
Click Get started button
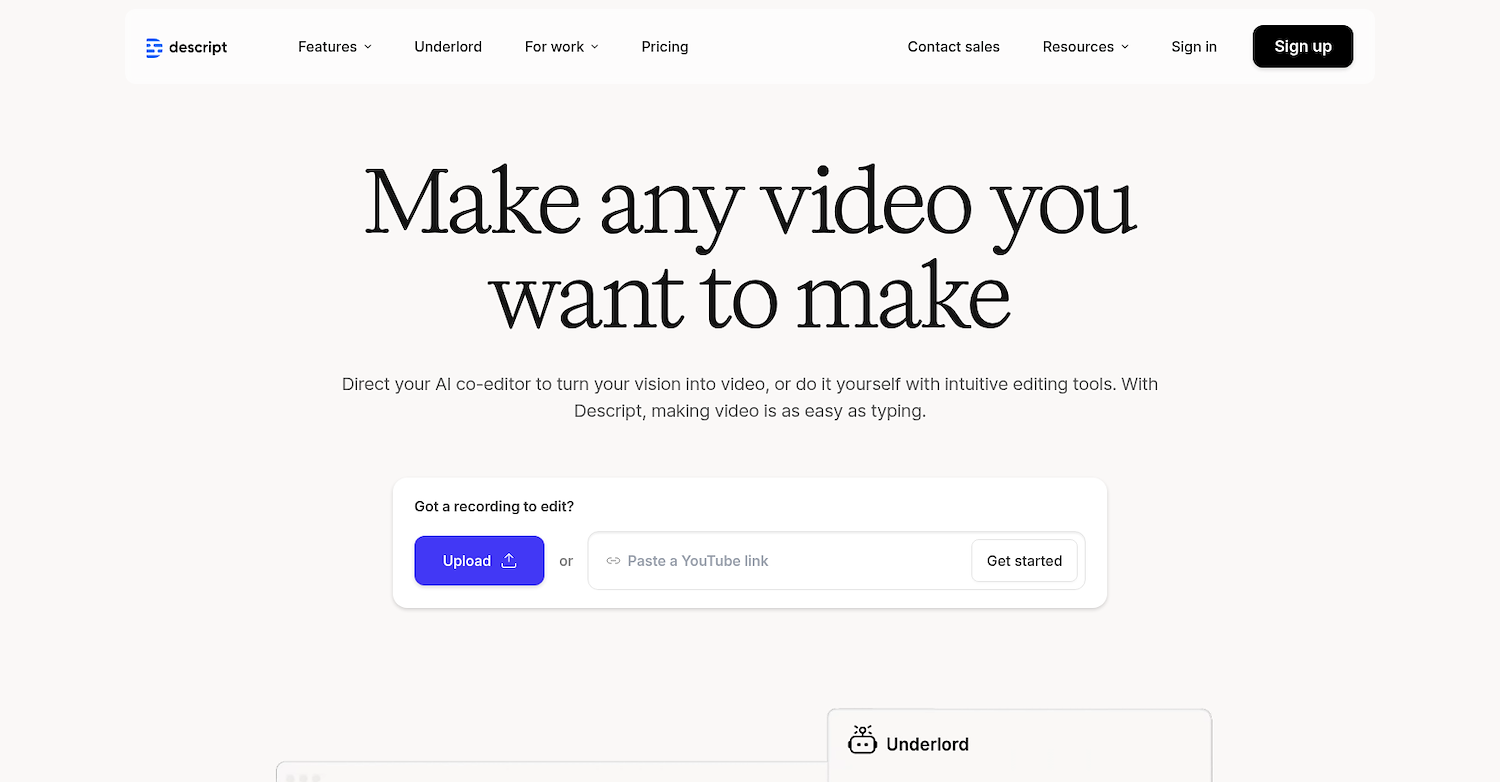point(1024,561)
